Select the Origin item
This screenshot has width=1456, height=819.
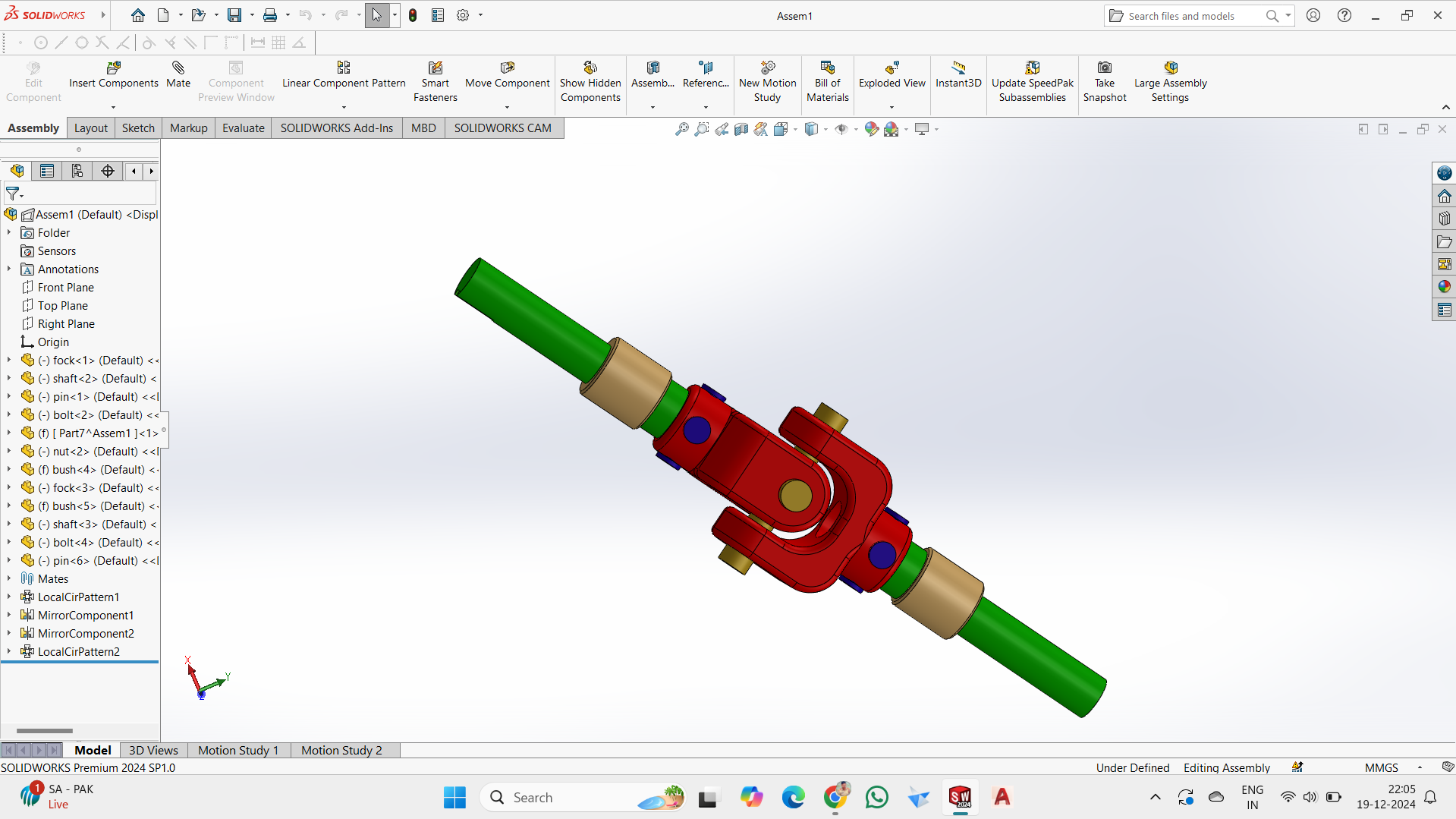(x=53, y=342)
